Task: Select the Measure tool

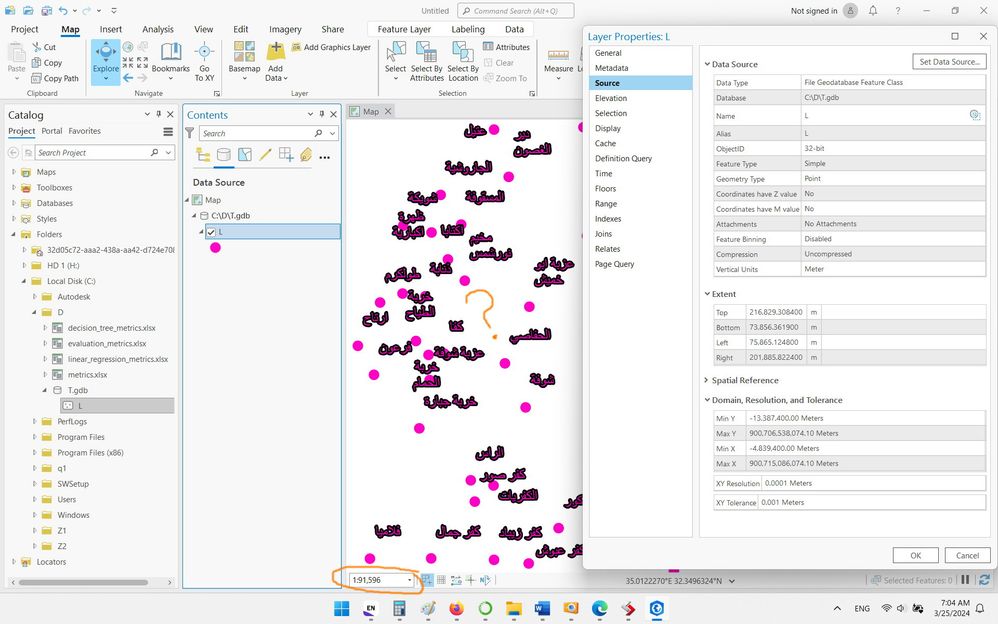Action: pyautogui.click(x=560, y=57)
